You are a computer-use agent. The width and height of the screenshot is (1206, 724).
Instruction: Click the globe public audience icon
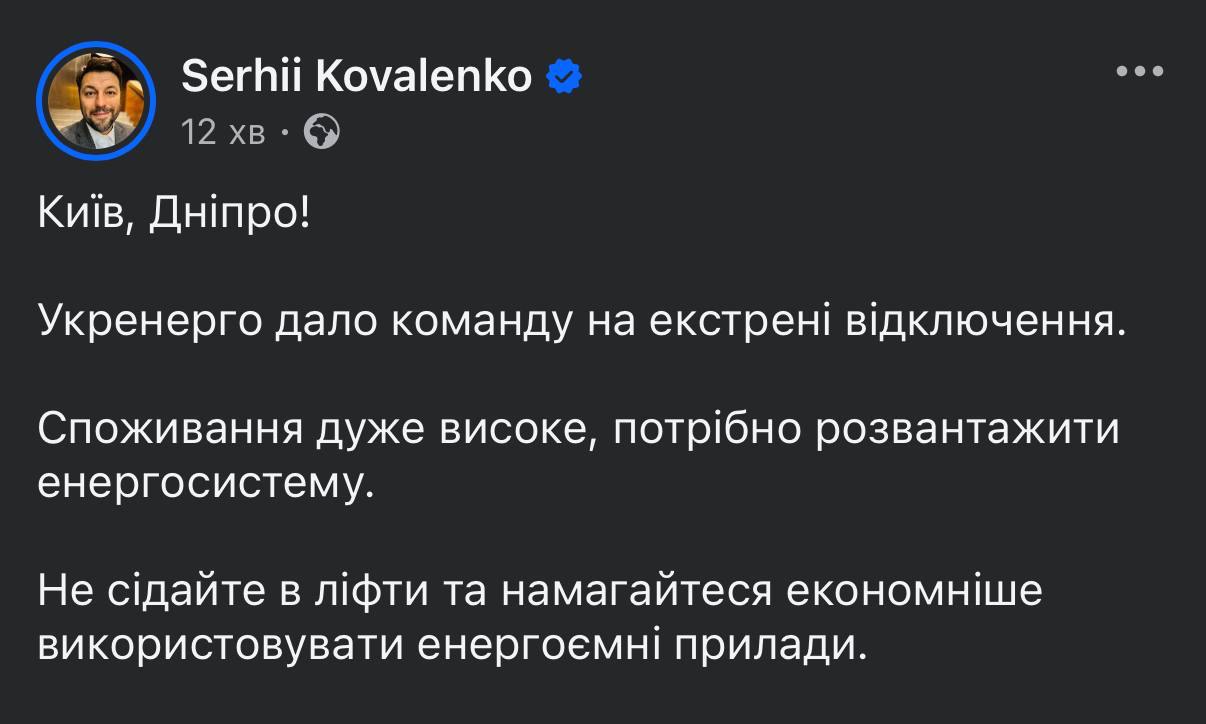[320, 131]
